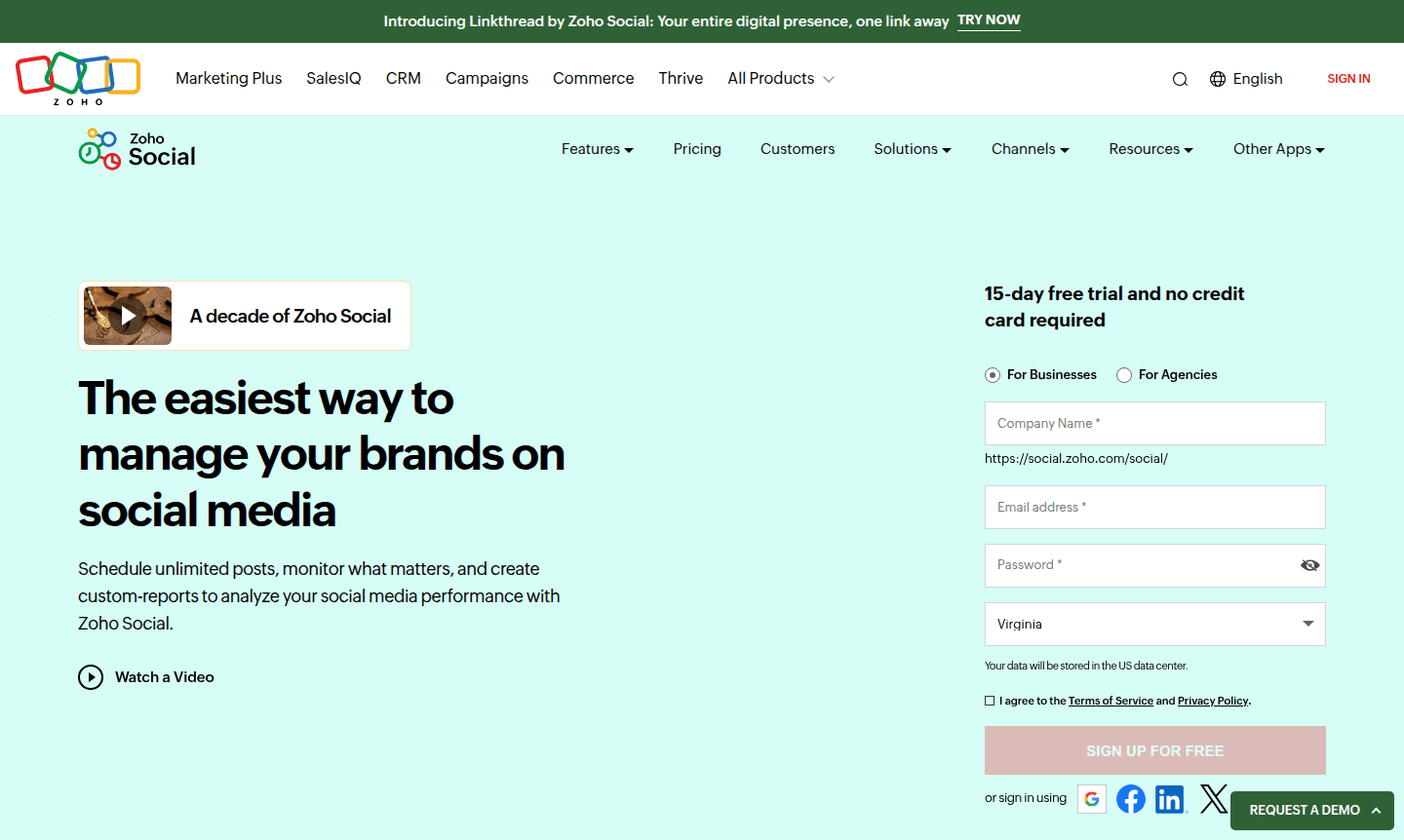Check the Terms of Service agreement box
This screenshot has height=840, width=1404.
(x=990, y=700)
